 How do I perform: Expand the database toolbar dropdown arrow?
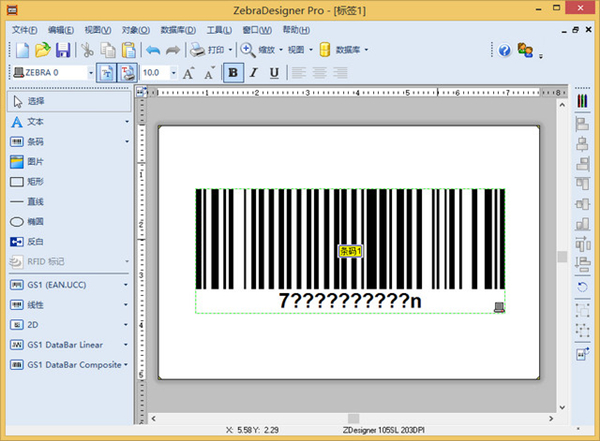[x=366, y=50]
